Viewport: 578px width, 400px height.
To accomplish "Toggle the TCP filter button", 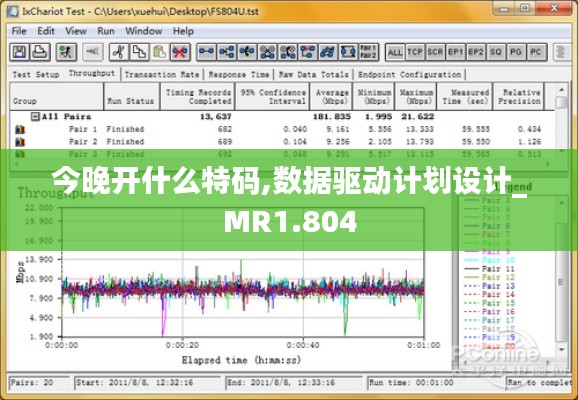I will click(415, 52).
